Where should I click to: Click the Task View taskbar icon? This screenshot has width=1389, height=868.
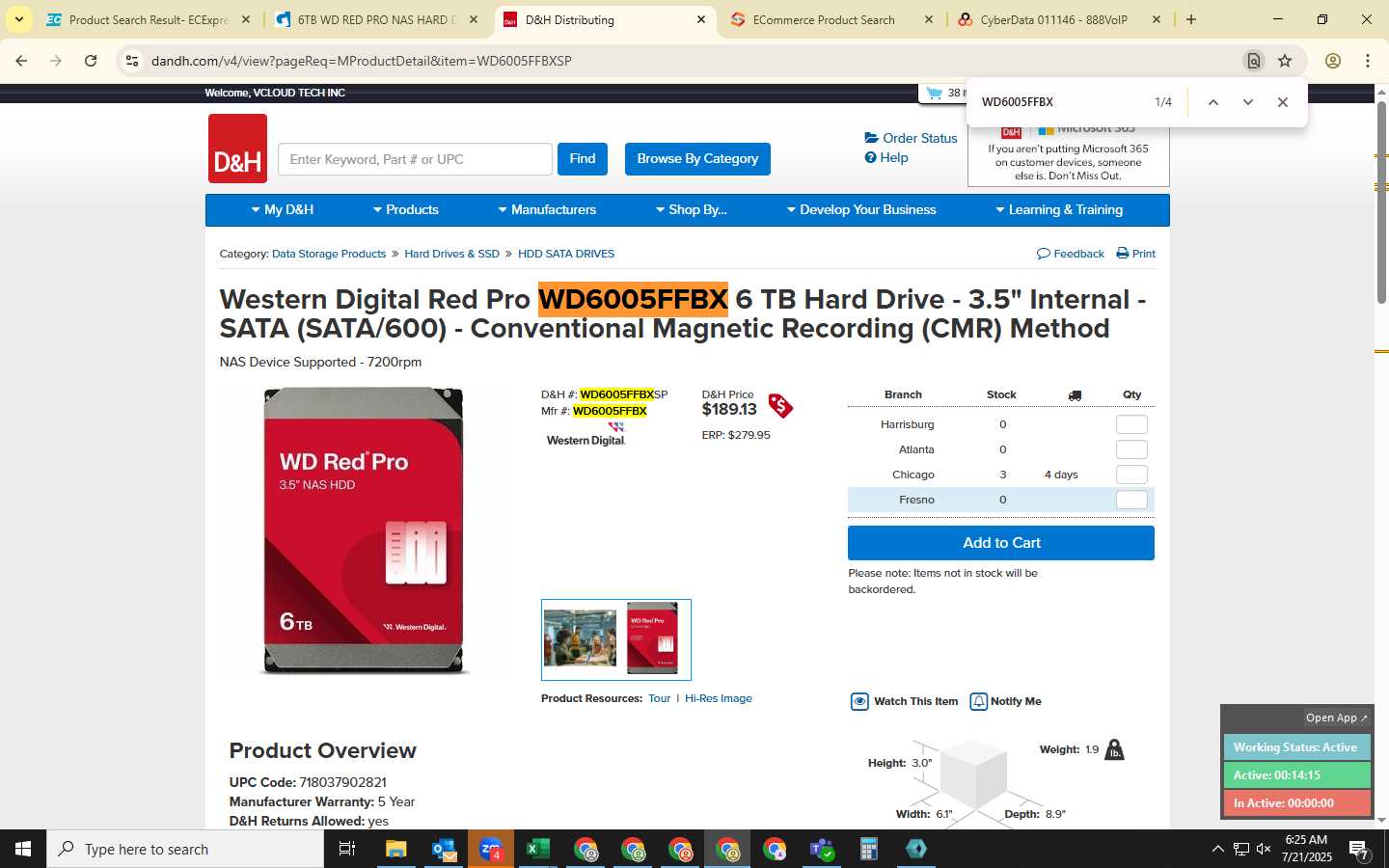click(x=347, y=849)
